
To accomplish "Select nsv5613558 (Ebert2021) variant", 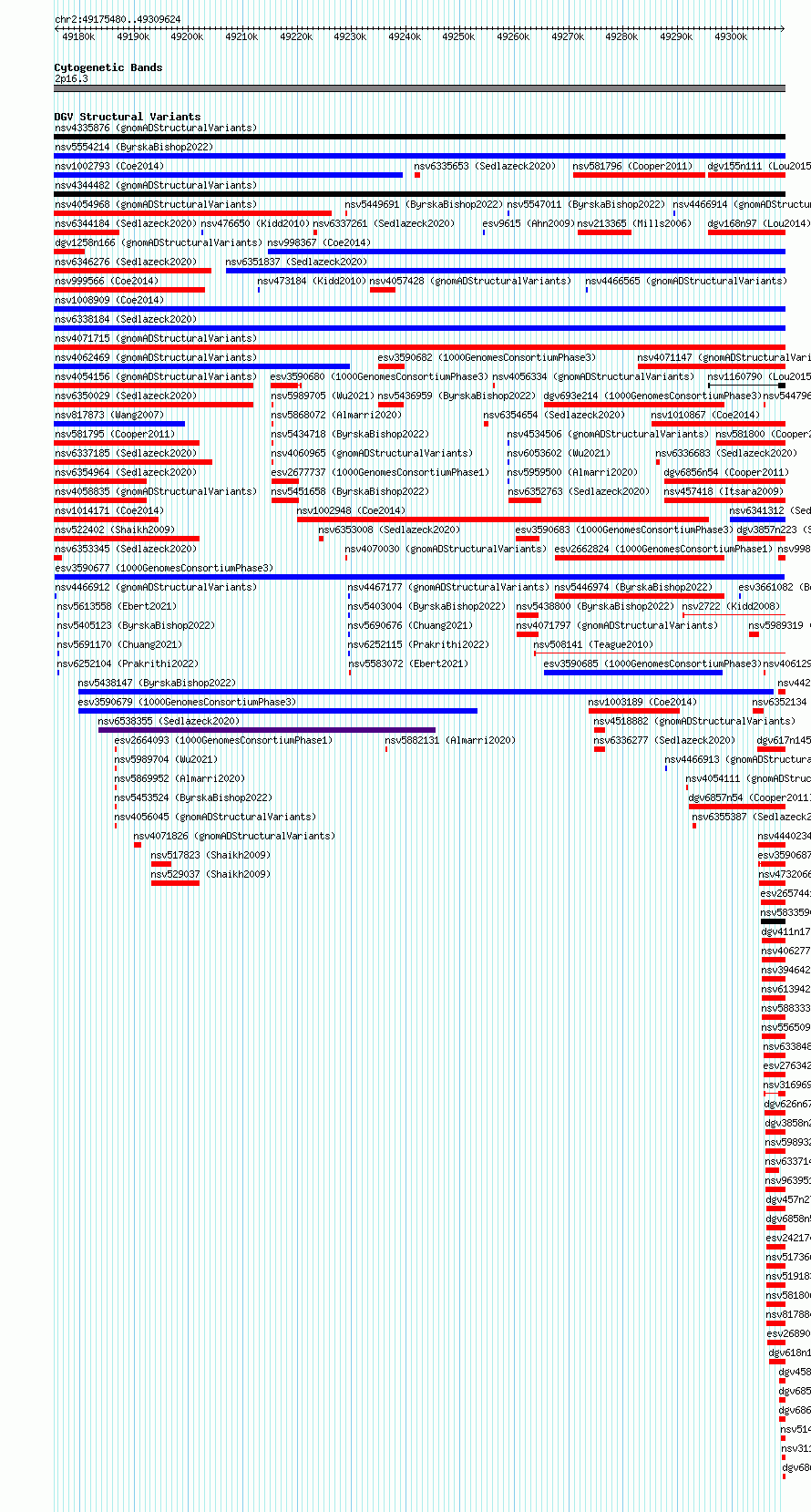I will pyautogui.click(x=118, y=606).
